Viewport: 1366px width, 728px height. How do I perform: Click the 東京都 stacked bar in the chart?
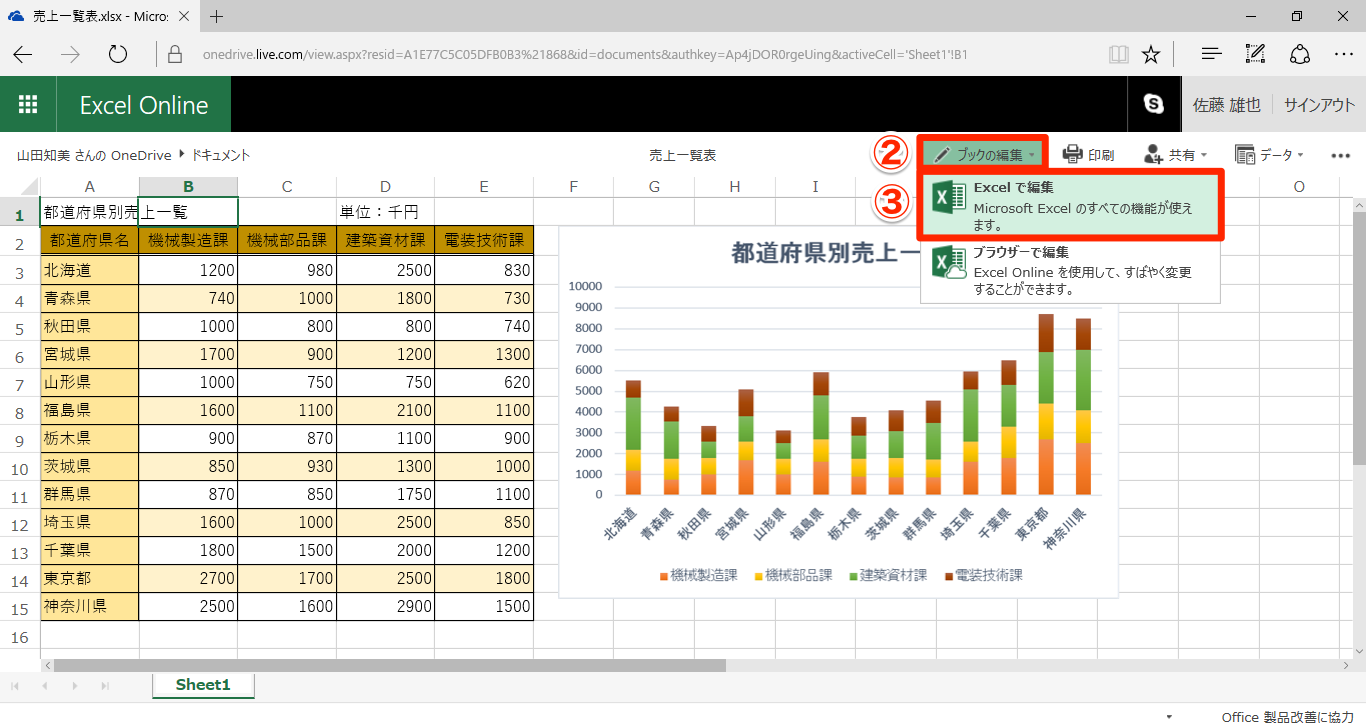coord(1045,404)
